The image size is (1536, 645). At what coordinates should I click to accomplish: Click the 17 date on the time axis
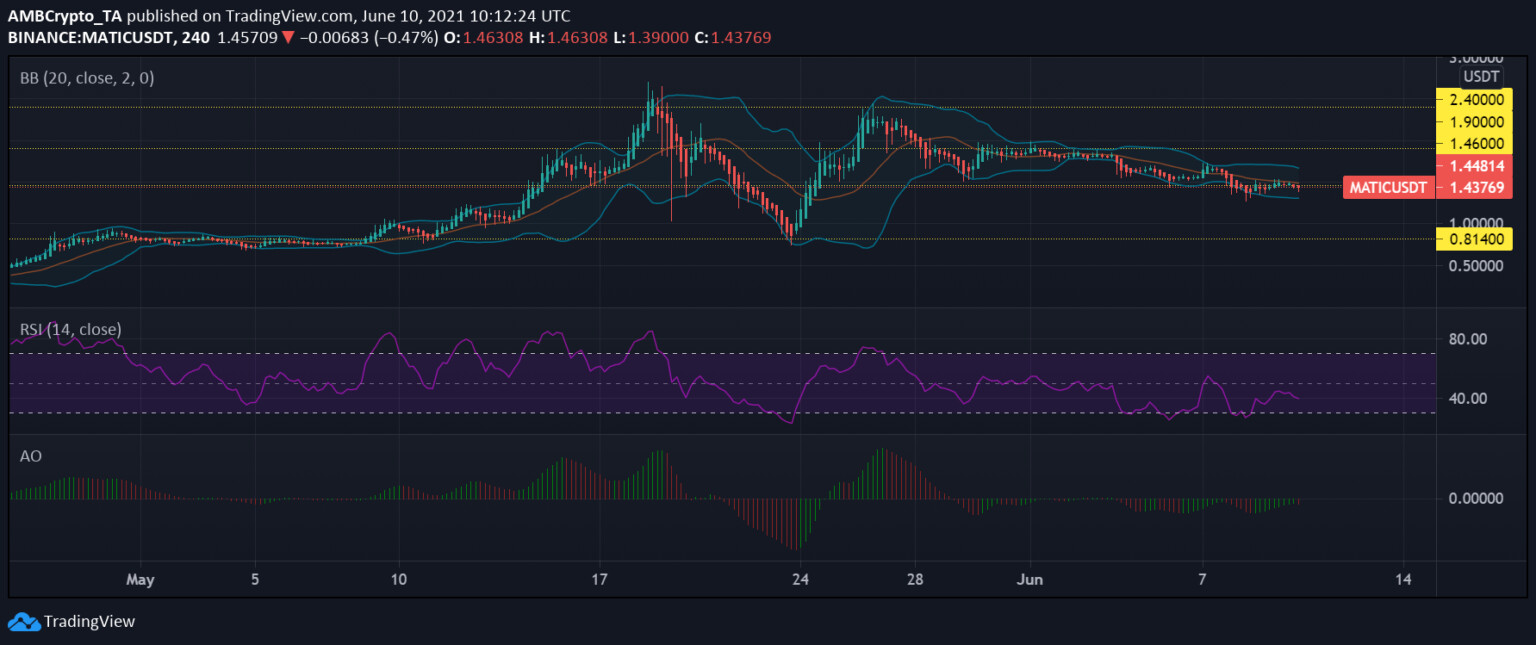[x=600, y=579]
